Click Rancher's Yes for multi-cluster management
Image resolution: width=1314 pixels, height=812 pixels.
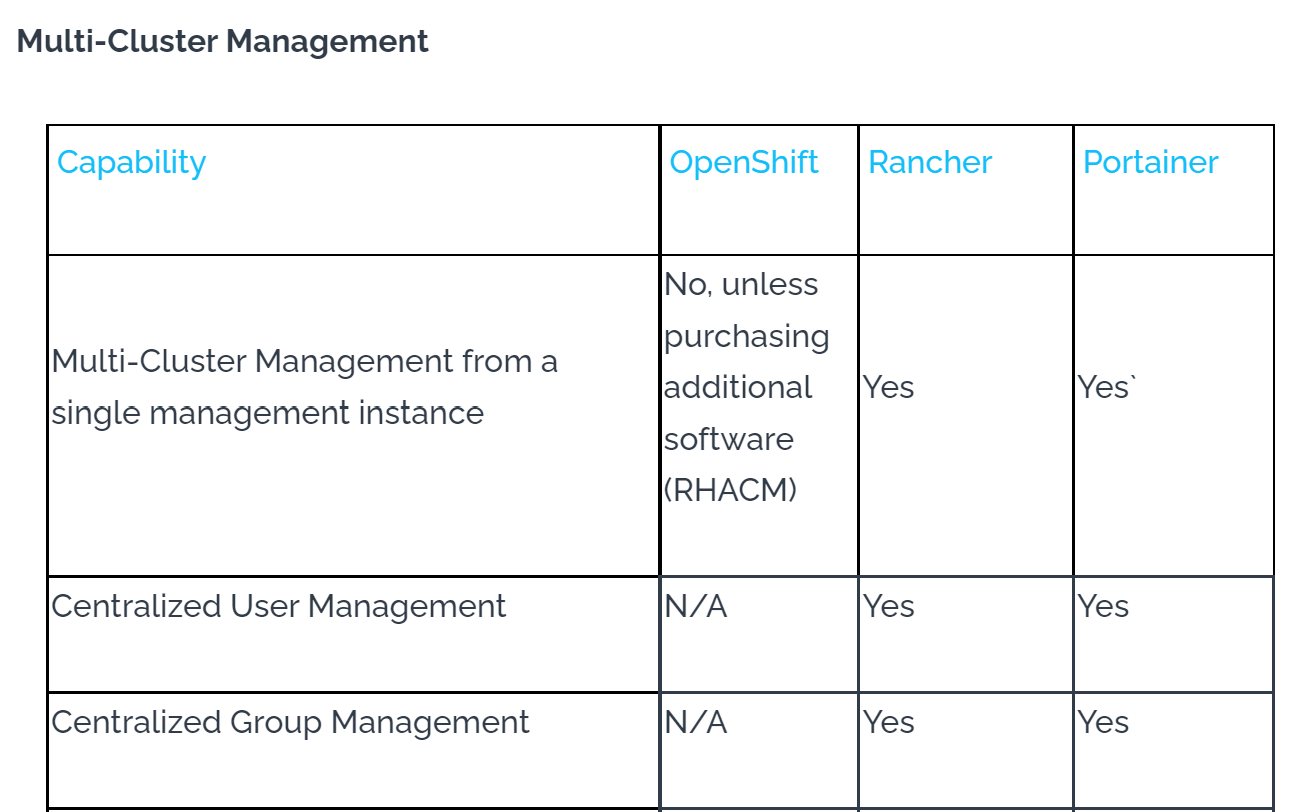coord(889,387)
